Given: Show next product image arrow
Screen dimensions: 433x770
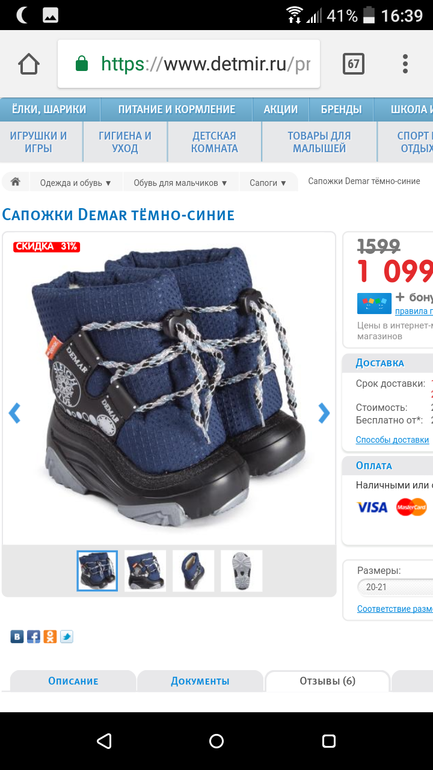Looking at the screenshot, I should tap(324, 413).
